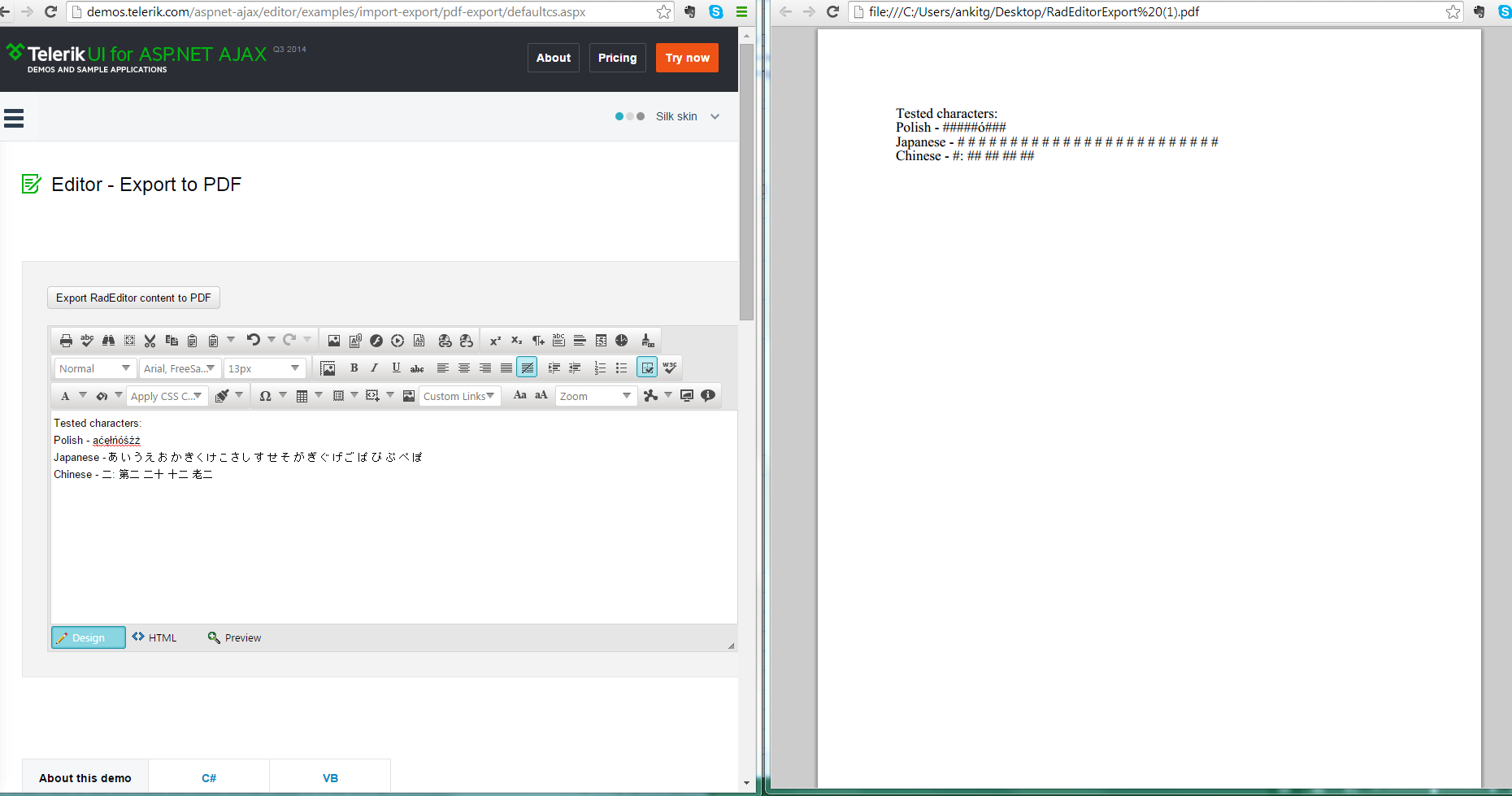Viewport: 1512px width, 796px height.
Task: Open the editor About info dialog
Action: point(708,396)
